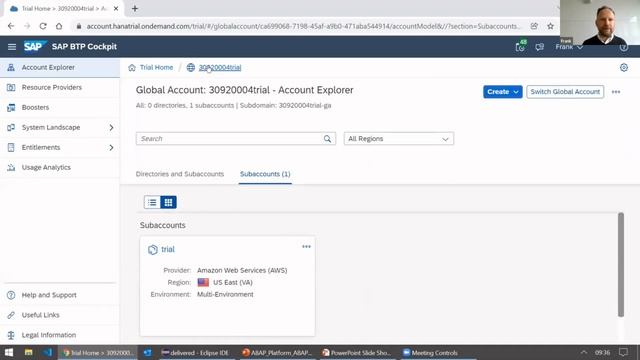Viewport: 640px width, 360px height.
Task: Click the 30920004trial breadcrumb link
Action: pos(220,67)
